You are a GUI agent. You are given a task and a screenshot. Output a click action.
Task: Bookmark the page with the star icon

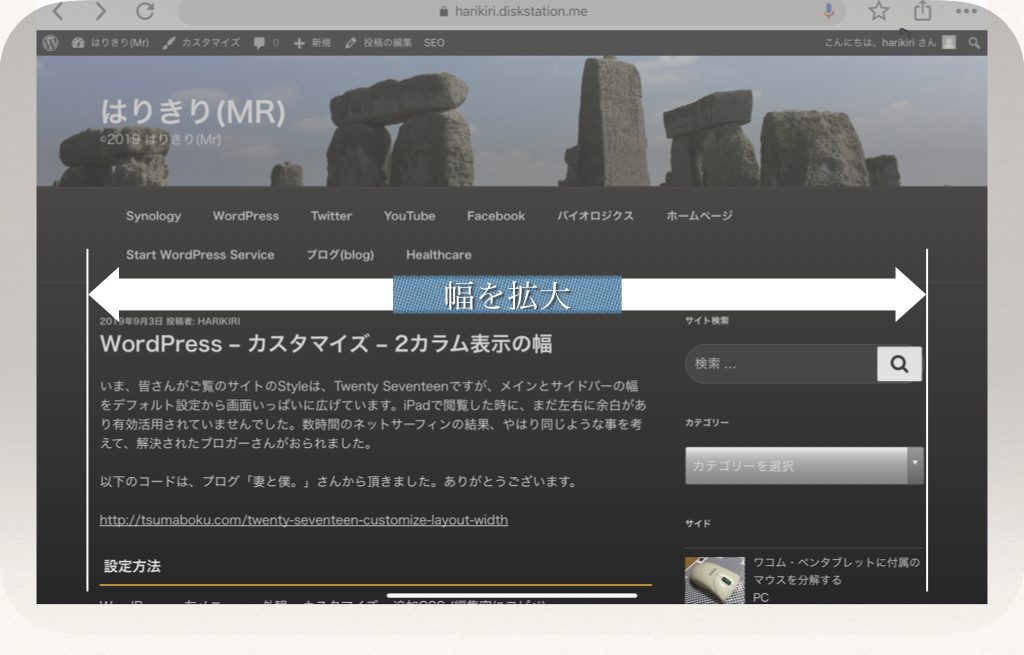(x=878, y=10)
